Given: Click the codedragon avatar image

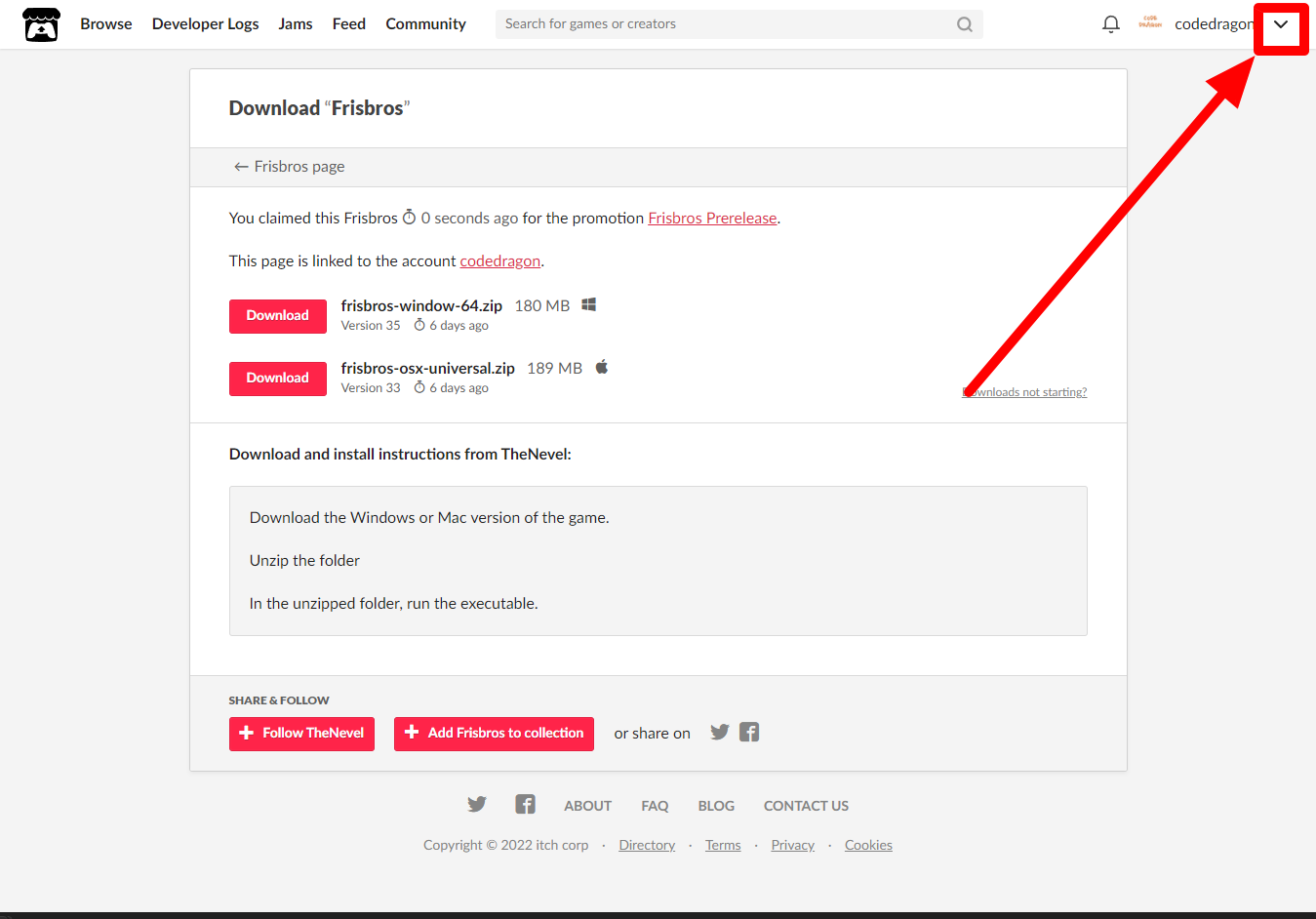Looking at the screenshot, I should coord(1150,23).
